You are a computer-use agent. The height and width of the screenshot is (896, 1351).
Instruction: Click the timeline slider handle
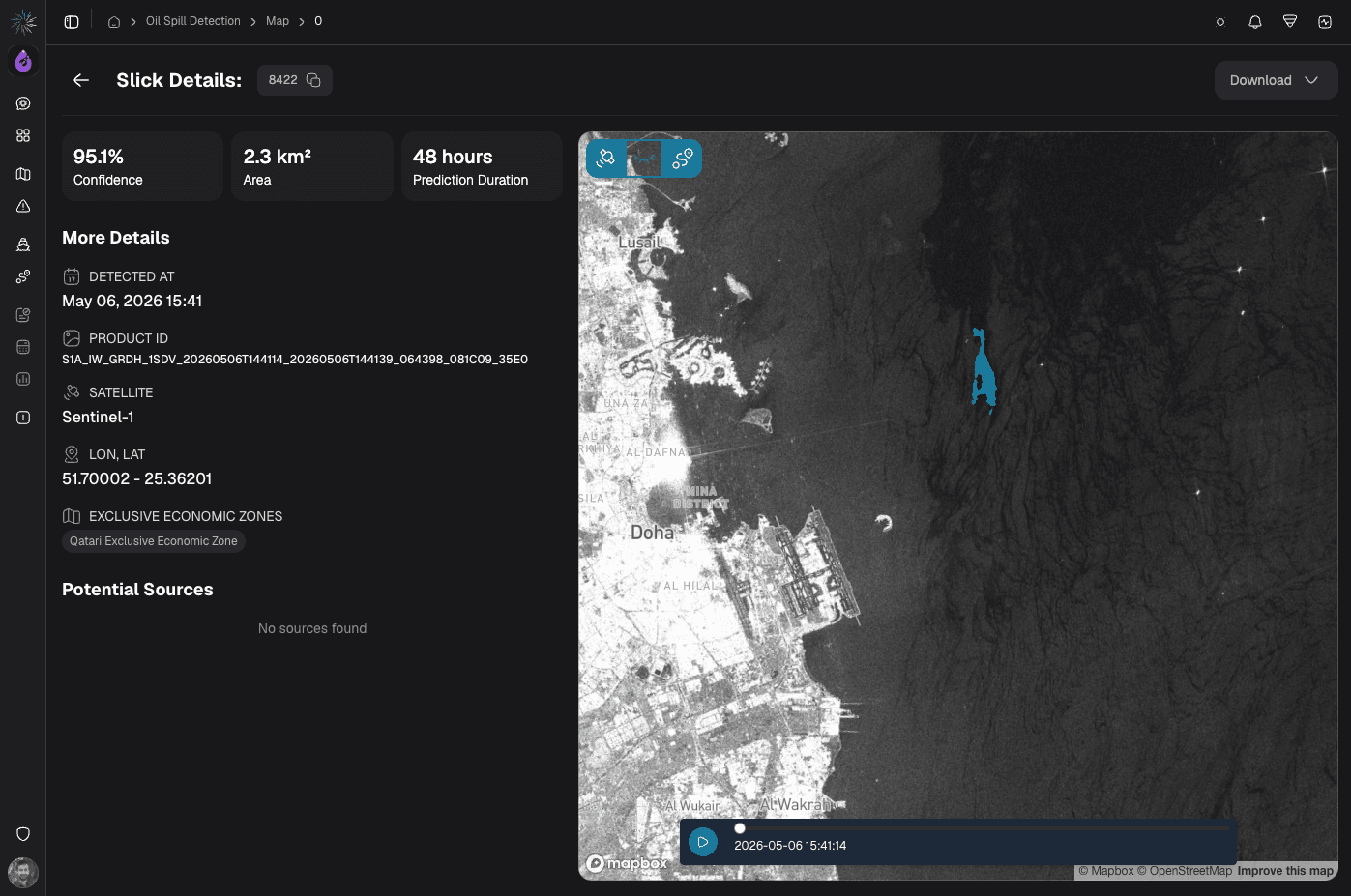(x=740, y=828)
